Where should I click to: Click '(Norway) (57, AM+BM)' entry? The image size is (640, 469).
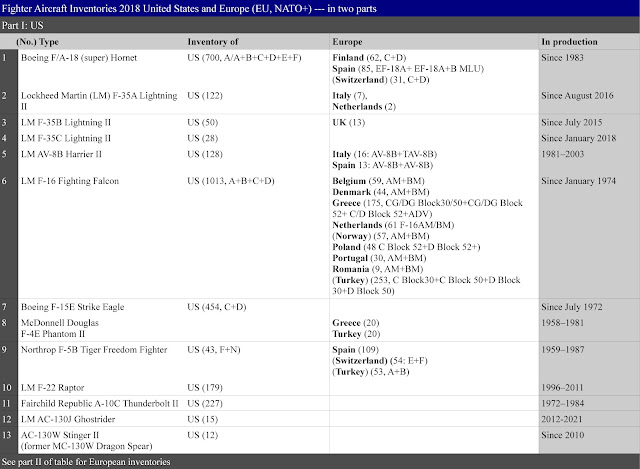pyautogui.click(x=381, y=236)
